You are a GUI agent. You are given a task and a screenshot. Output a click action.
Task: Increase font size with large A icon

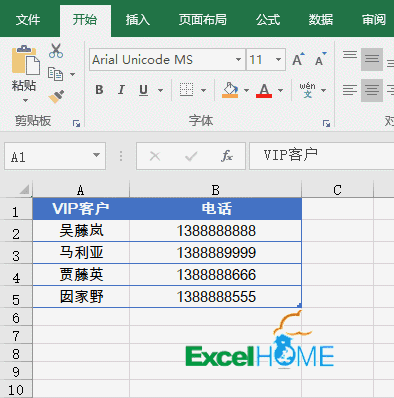(x=298, y=59)
